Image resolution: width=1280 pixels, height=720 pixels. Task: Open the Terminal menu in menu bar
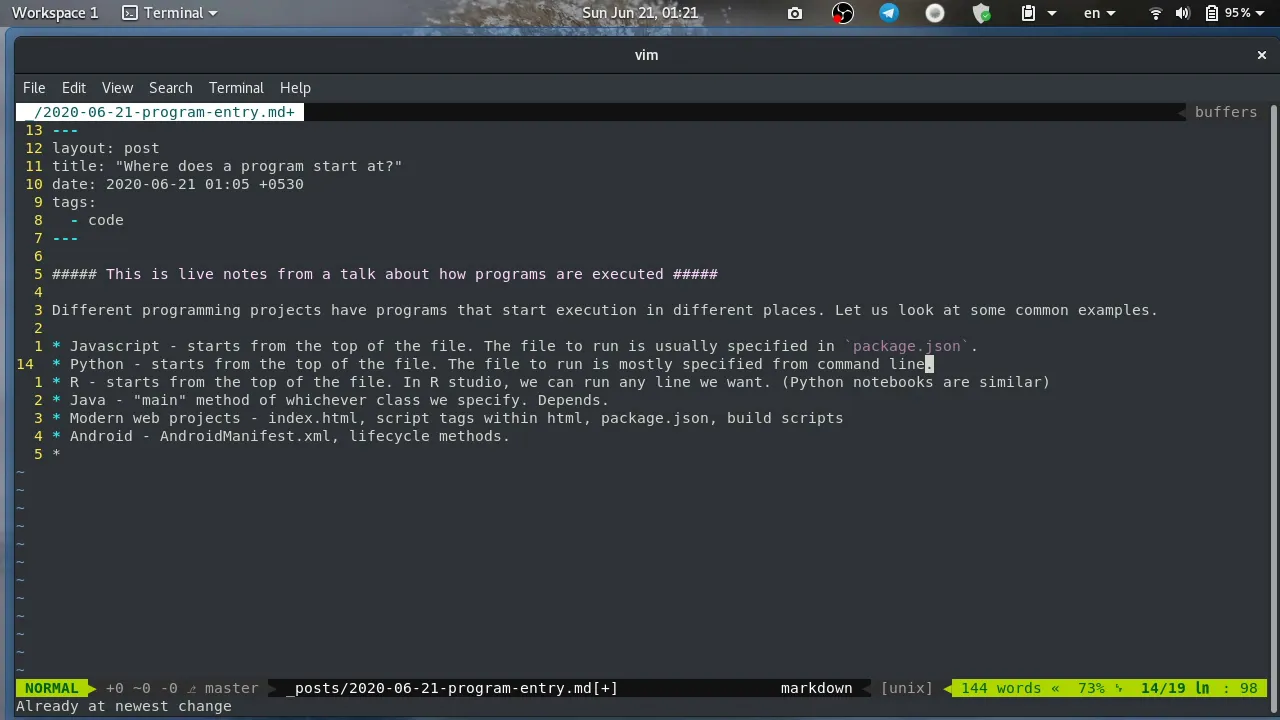pyautogui.click(x=236, y=88)
